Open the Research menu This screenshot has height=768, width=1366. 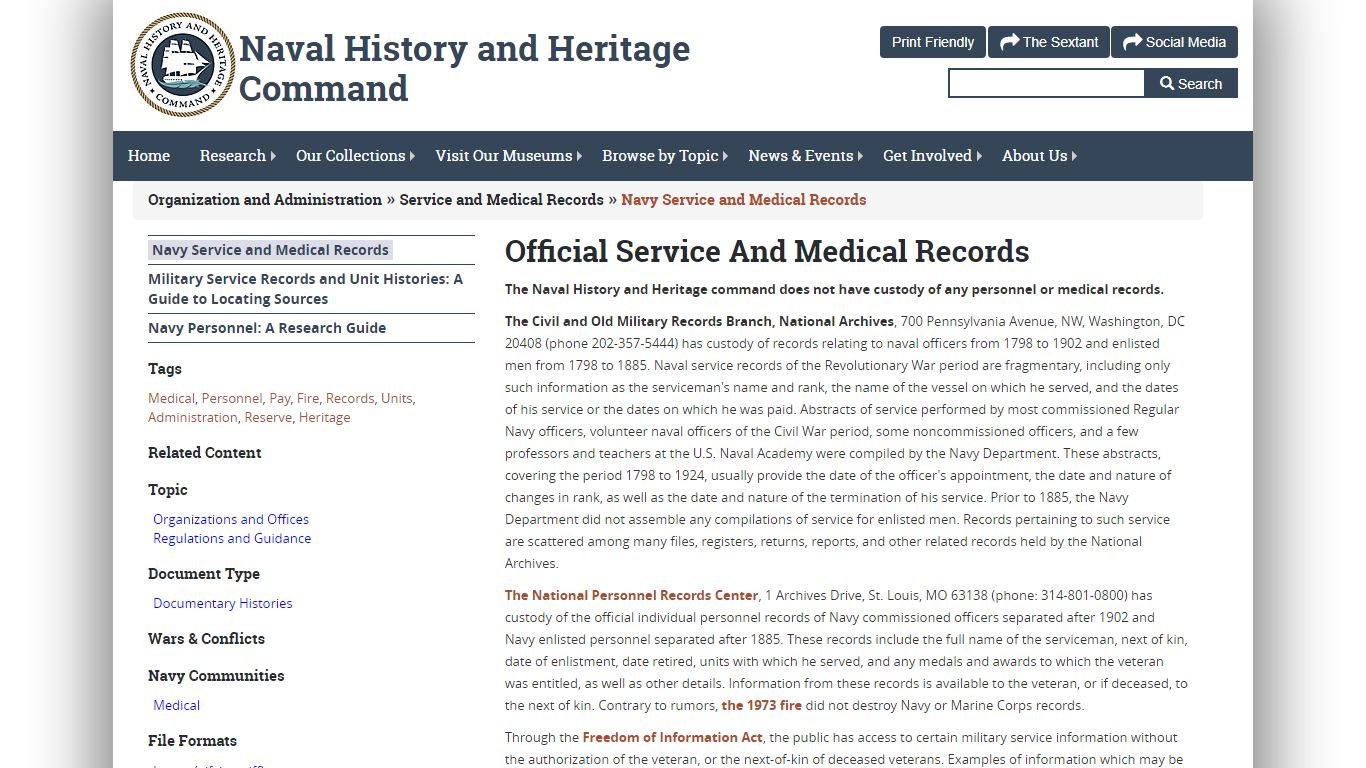(232, 156)
